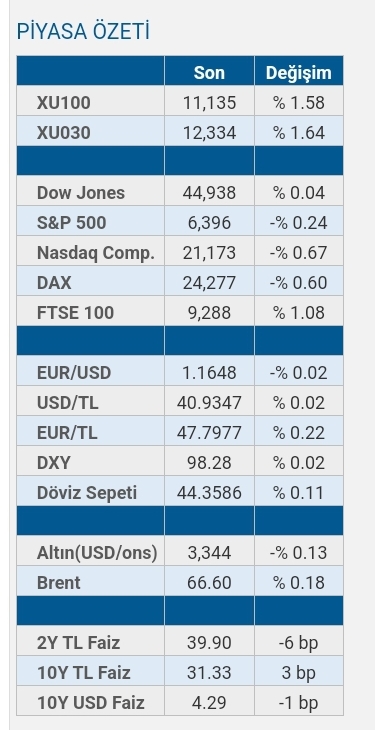
Task: Select the Değişim column header
Action: (x=299, y=73)
